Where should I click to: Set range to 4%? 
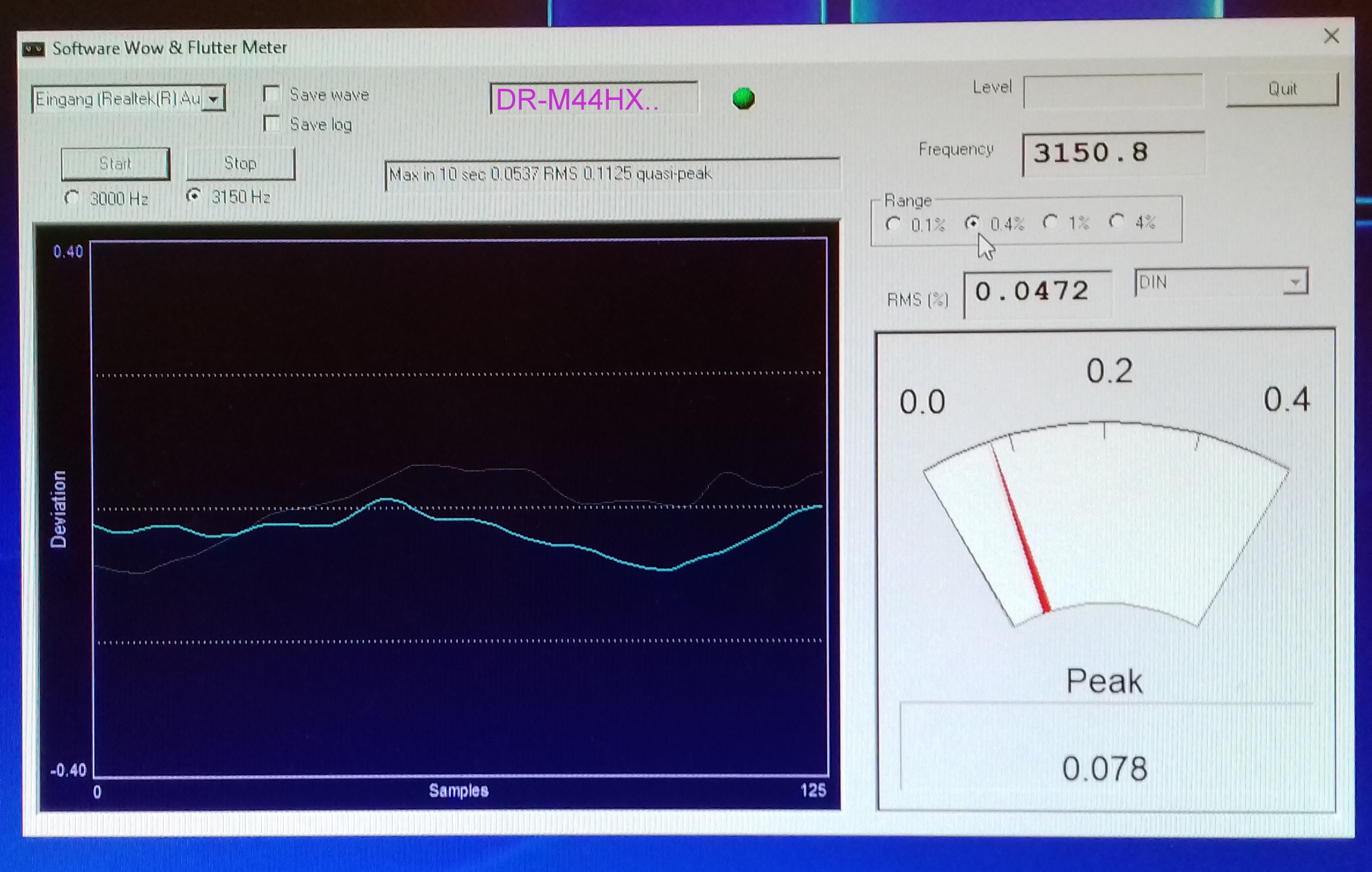1117,221
